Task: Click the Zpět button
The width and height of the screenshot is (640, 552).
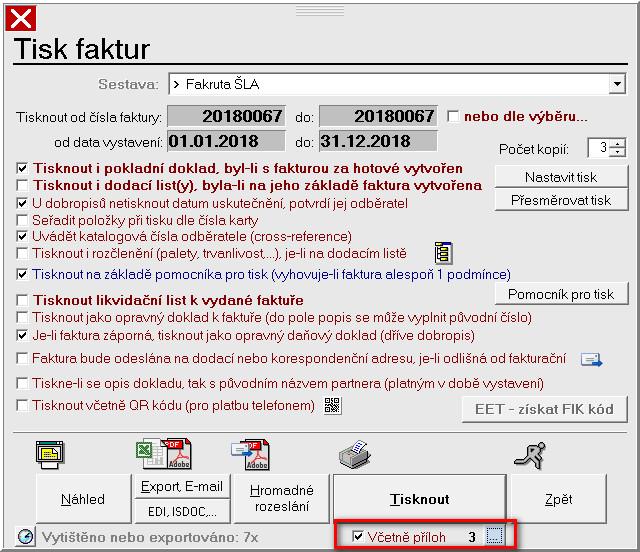Action: (x=558, y=499)
